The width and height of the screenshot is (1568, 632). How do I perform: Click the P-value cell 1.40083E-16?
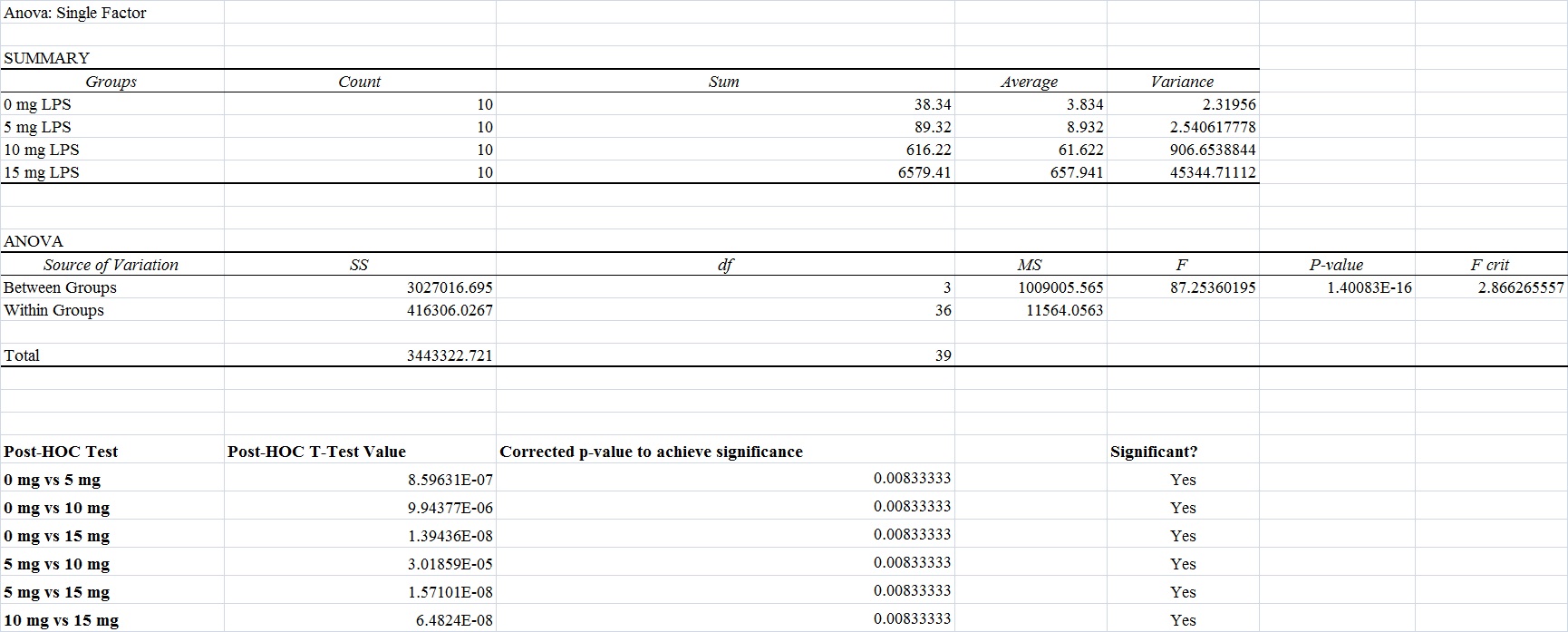[1369, 287]
